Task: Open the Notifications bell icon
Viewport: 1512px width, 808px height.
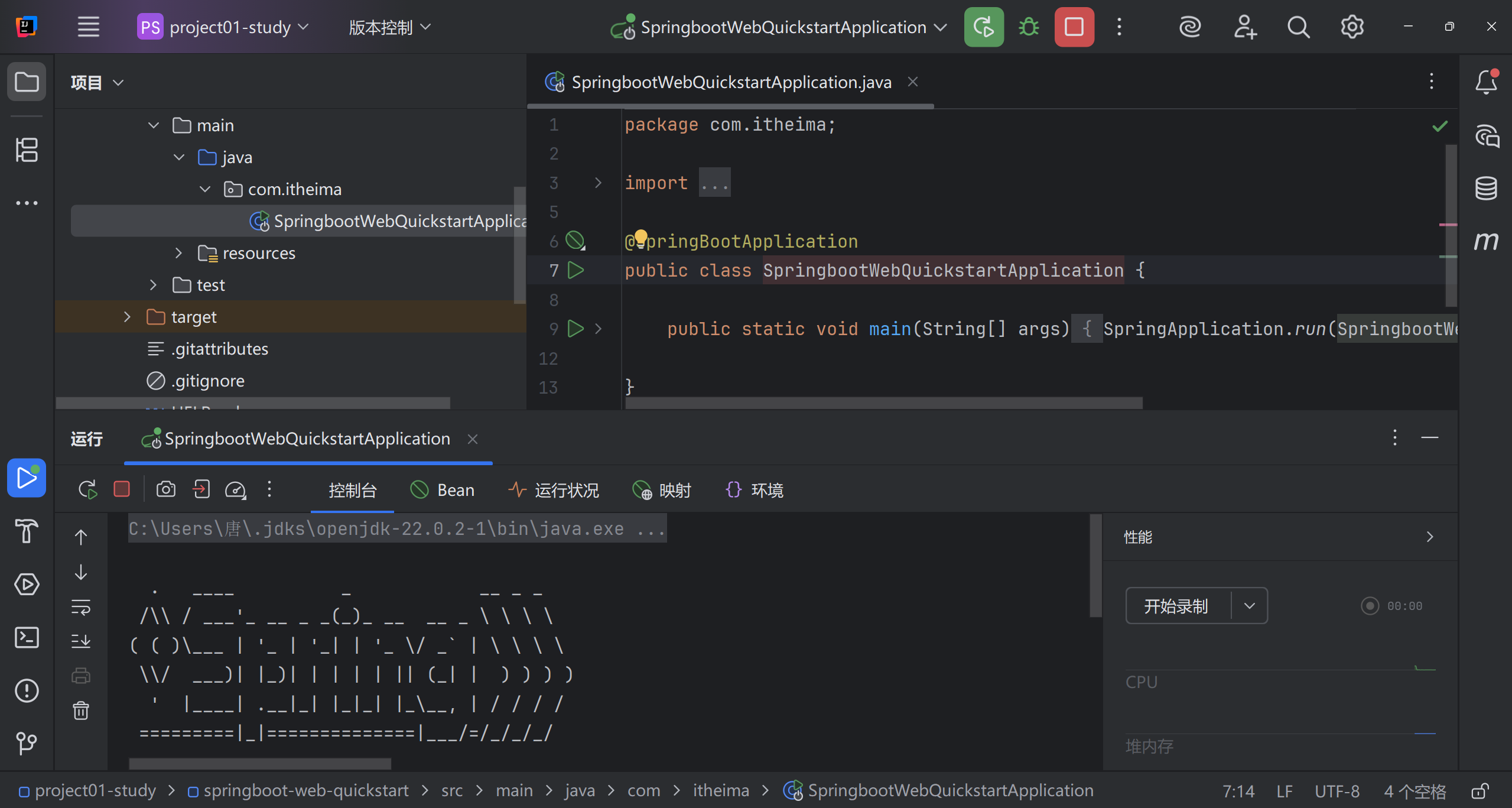Action: pos(1486,82)
